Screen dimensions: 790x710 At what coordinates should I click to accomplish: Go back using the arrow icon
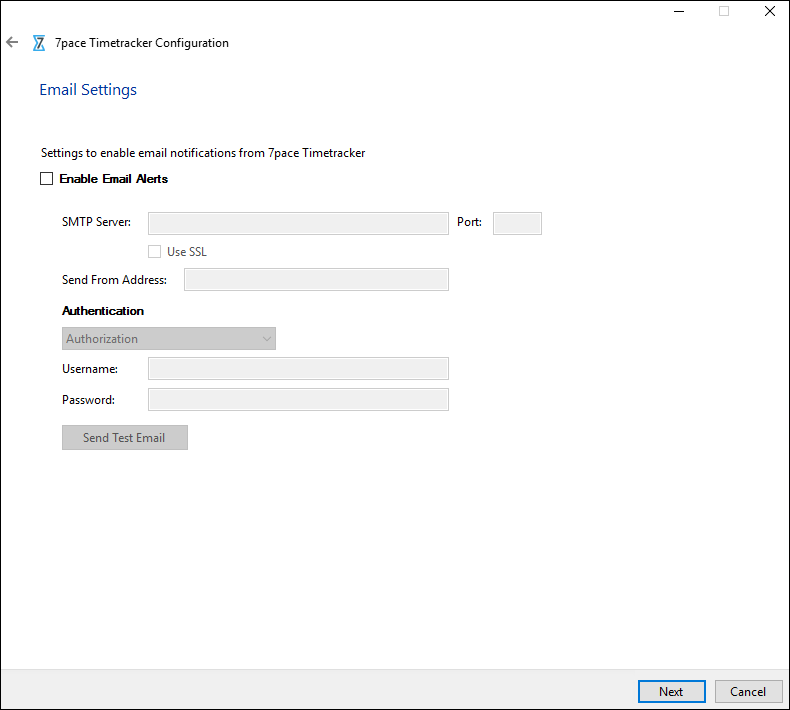click(12, 43)
